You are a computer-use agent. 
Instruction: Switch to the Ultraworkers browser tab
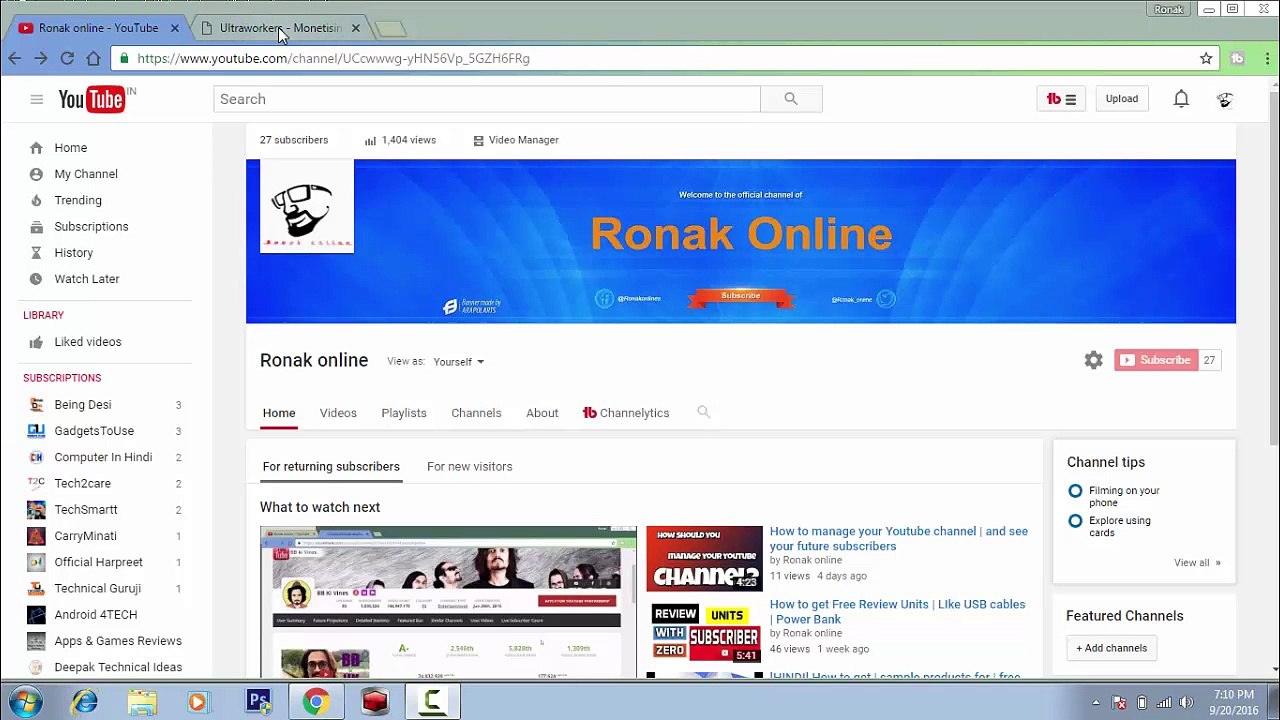[280, 28]
